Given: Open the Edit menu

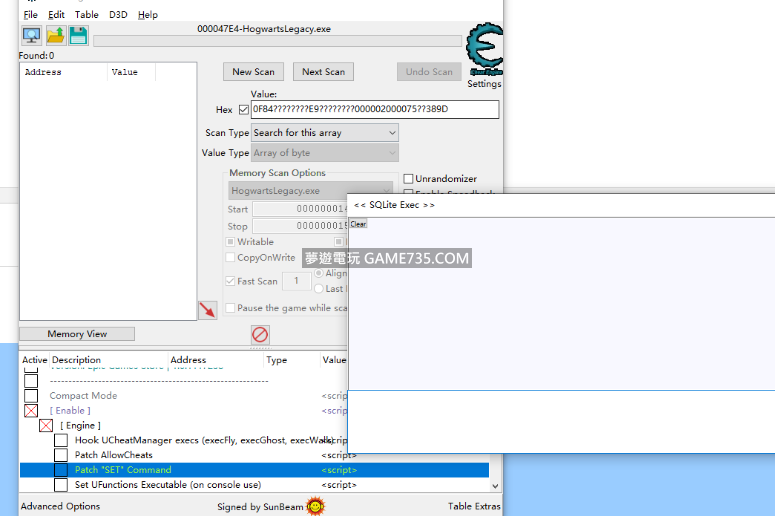Looking at the screenshot, I should click(56, 15).
